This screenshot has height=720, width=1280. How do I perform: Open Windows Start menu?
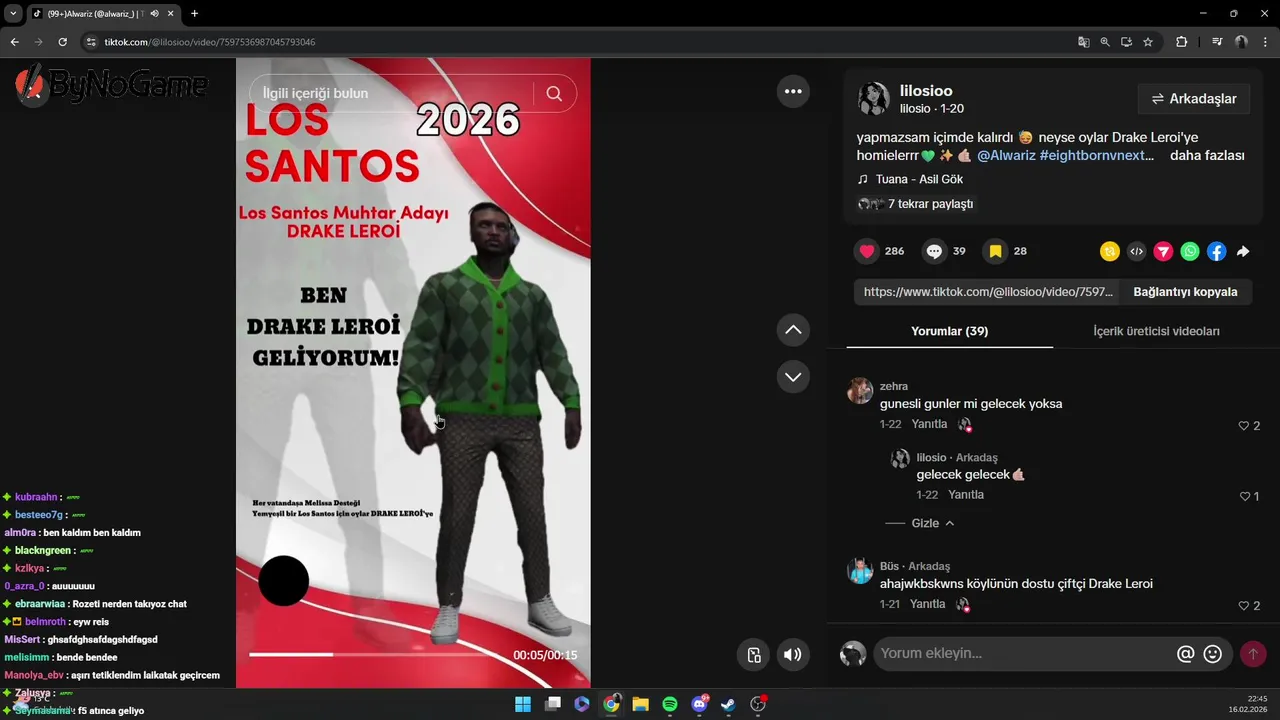[x=523, y=704]
